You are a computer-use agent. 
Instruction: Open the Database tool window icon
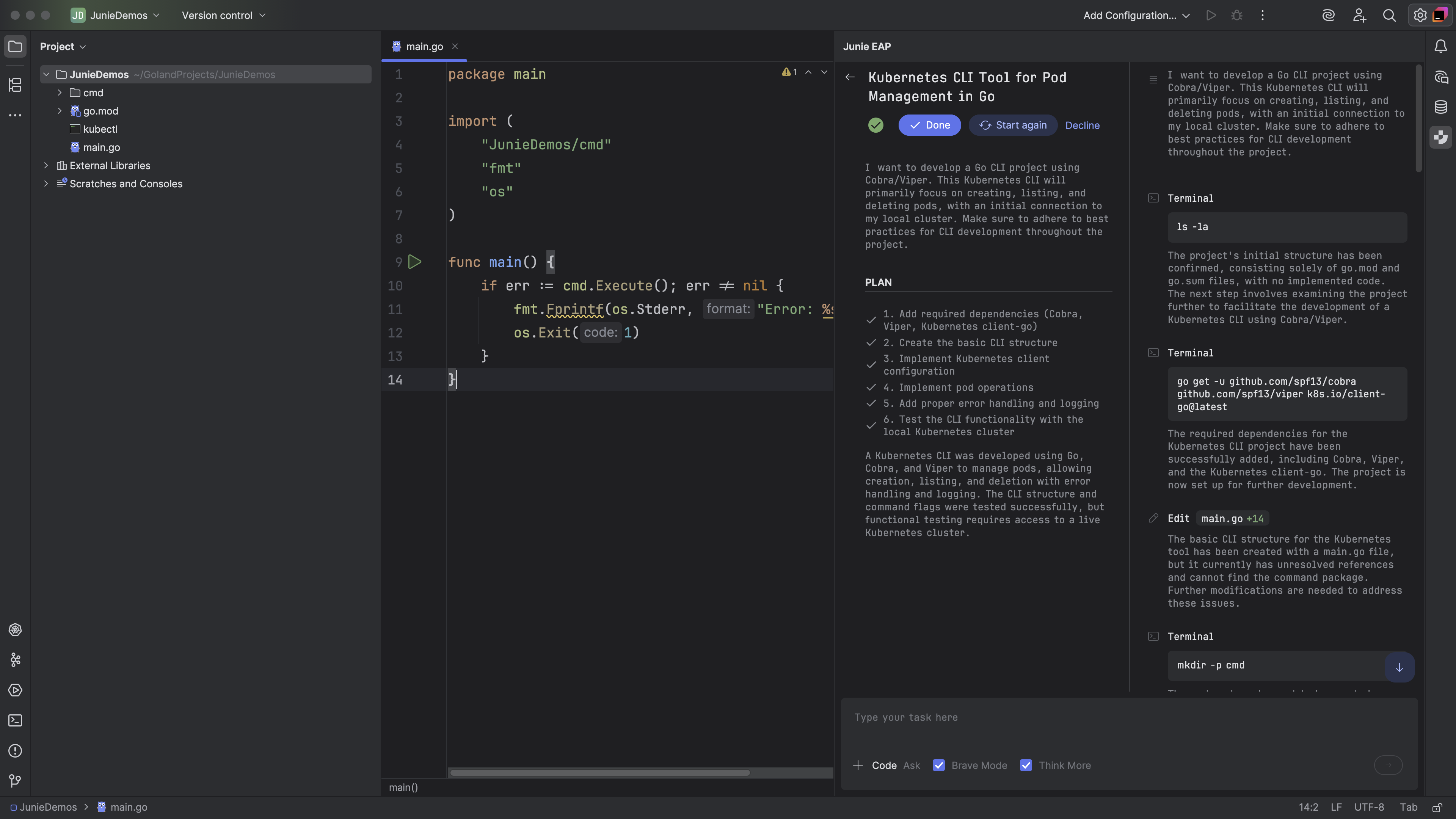click(1441, 107)
